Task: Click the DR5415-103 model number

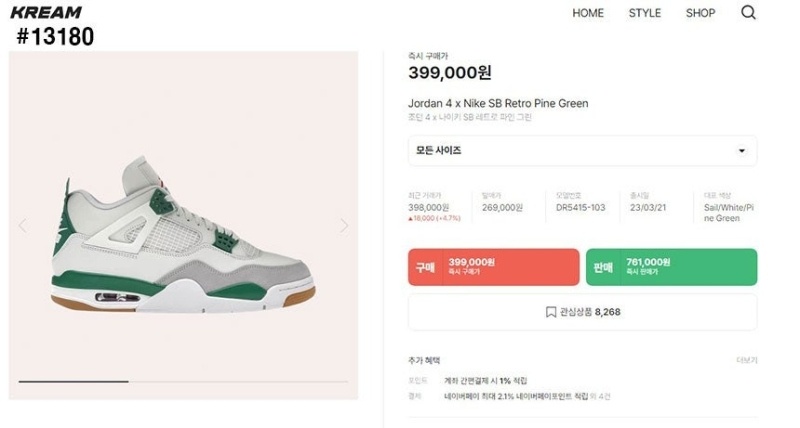Action: pyautogui.click(x=579, y=208)
